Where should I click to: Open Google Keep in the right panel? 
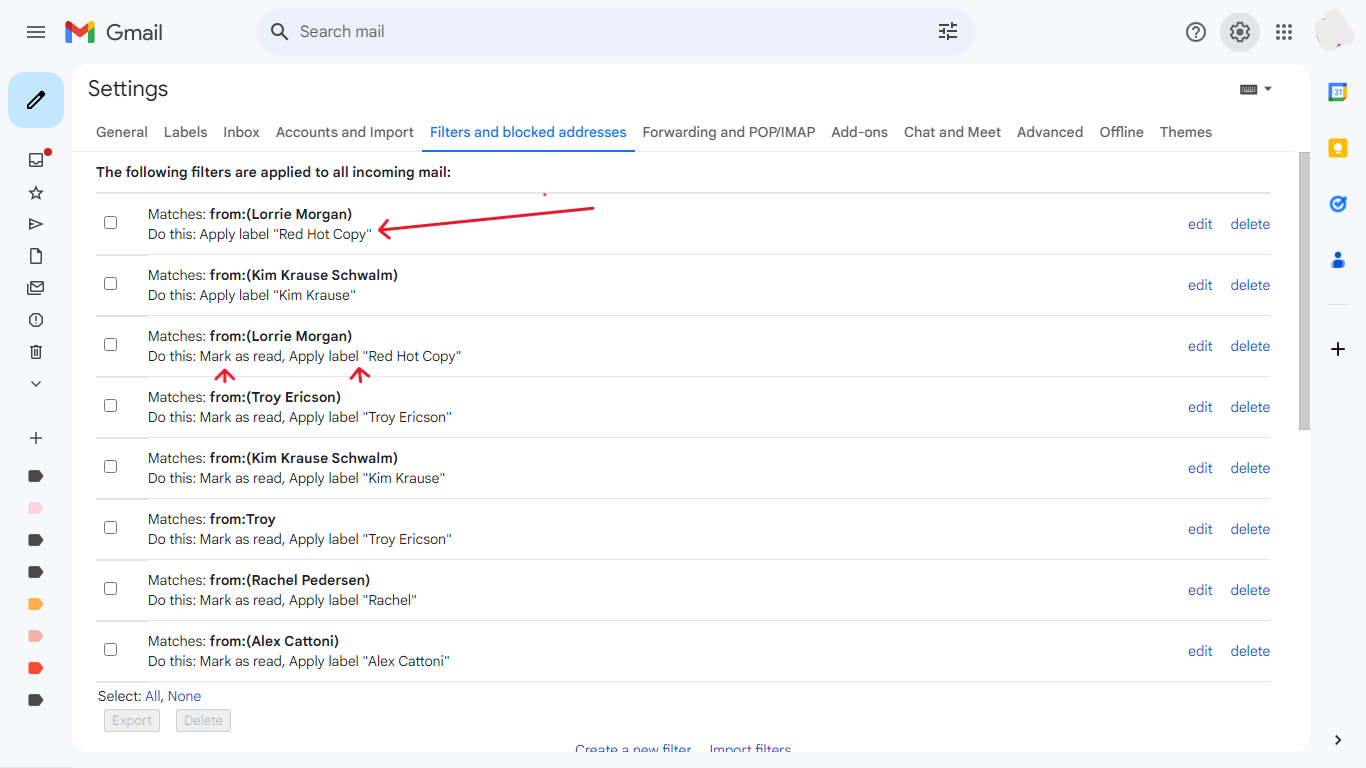tap(1338, 147)
